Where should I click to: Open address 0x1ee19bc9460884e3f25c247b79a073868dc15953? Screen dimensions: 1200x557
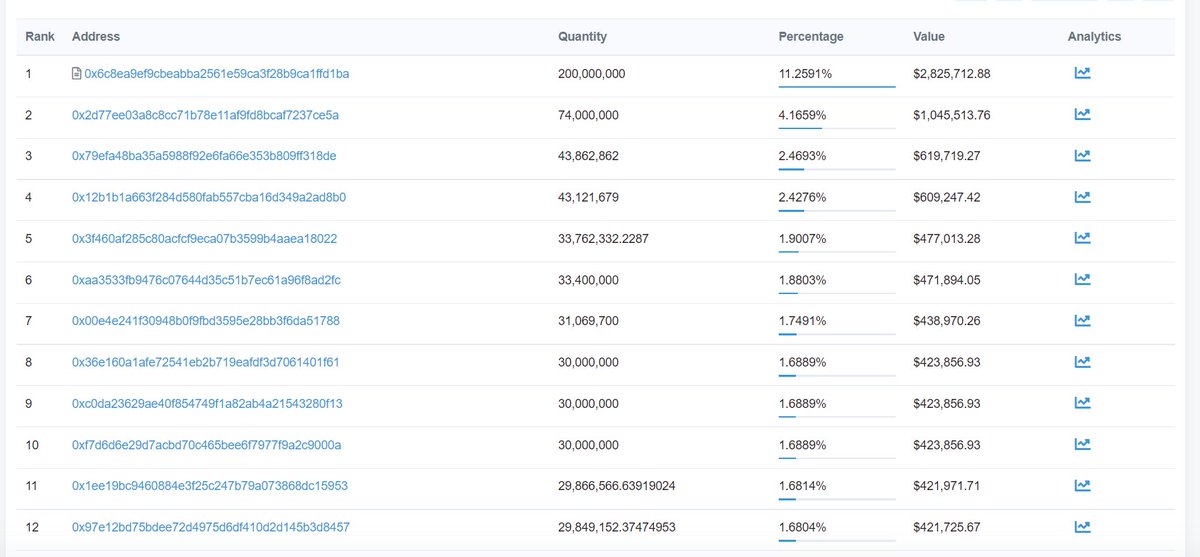pos(210,486)
